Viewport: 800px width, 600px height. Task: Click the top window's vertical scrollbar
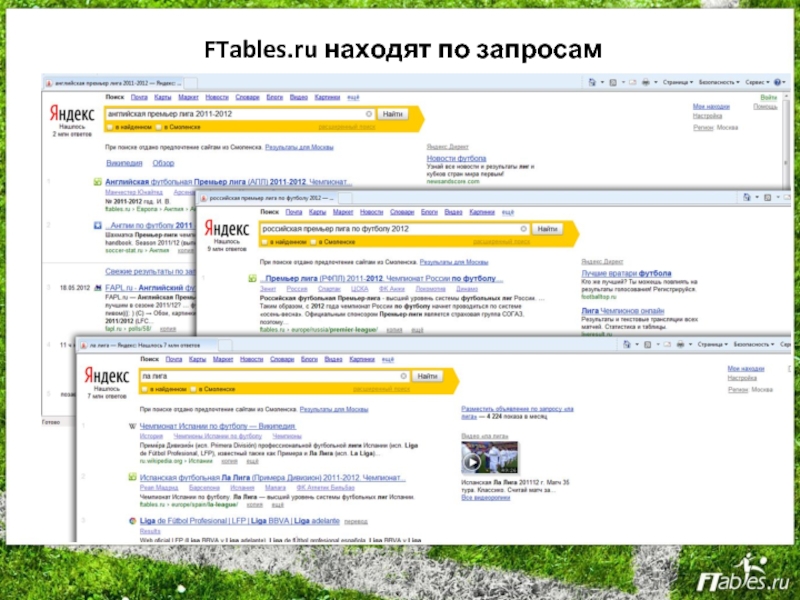point(786,139)
